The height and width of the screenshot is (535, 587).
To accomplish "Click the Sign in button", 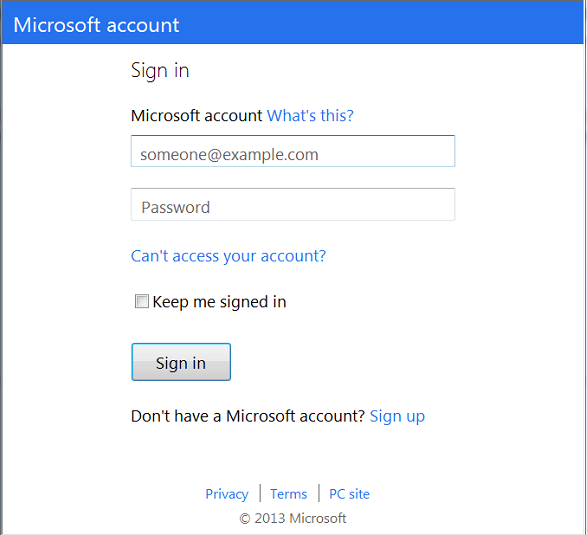I will pyautogui.click(x=181, y=362).
